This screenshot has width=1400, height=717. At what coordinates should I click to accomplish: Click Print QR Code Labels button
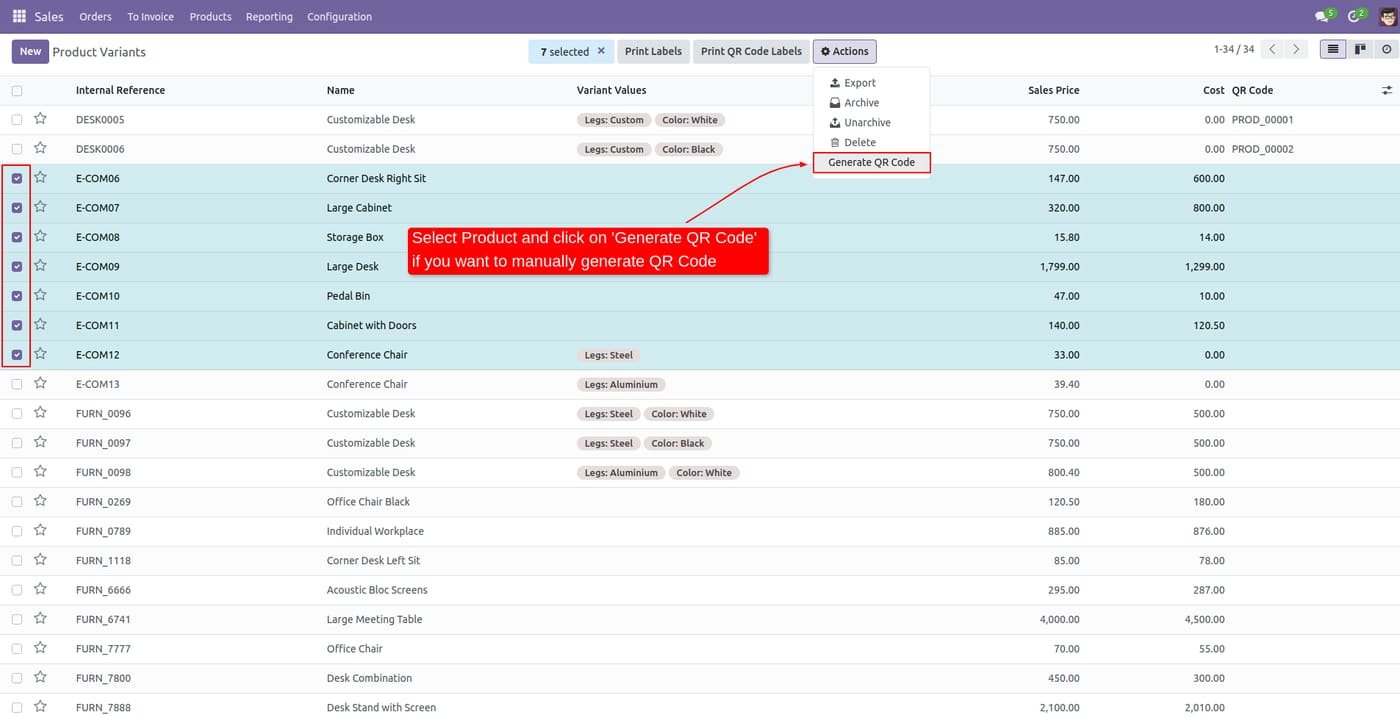tap(751, 51)
